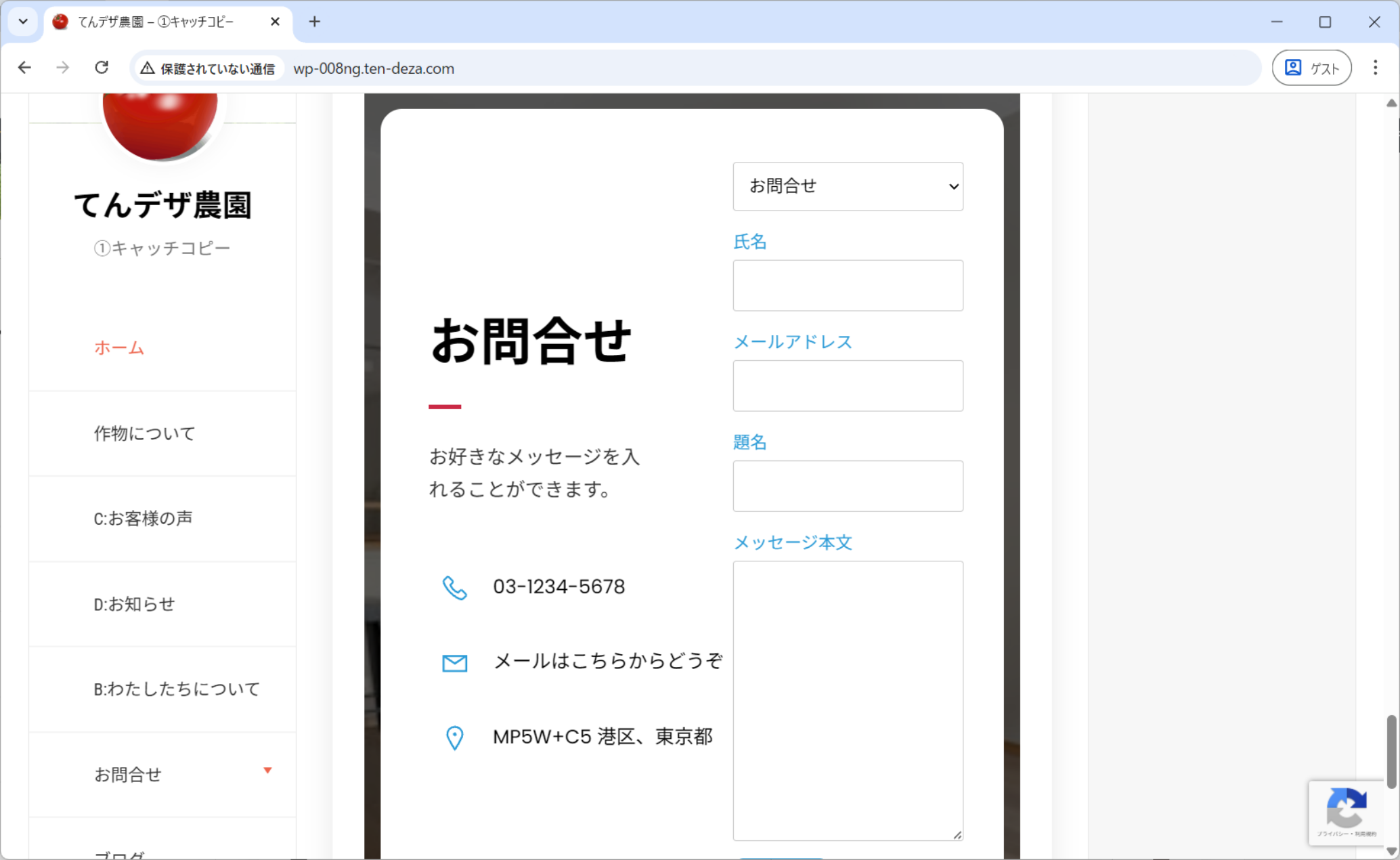This screenshot has width=1400, height=860.
Task: Open the new tab plus button
Action: click(x=314, y=22)
